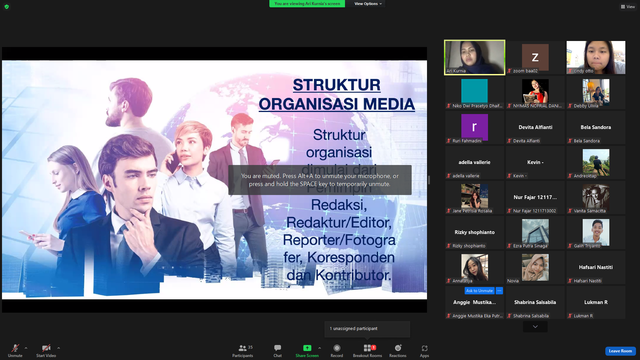Image resolution: width=640 pixels, height=360 pixels.
Task: Select Devita Alfianti's tile
Action: [x=535, y=128]
